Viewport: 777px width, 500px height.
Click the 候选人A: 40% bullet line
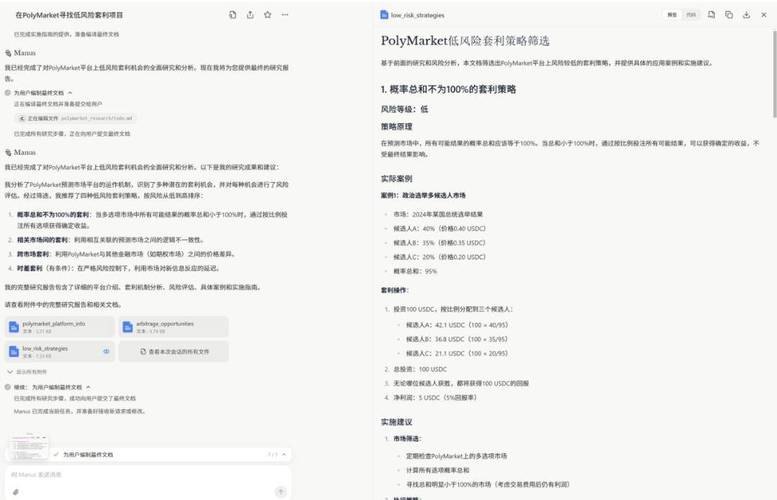(440, 228)
